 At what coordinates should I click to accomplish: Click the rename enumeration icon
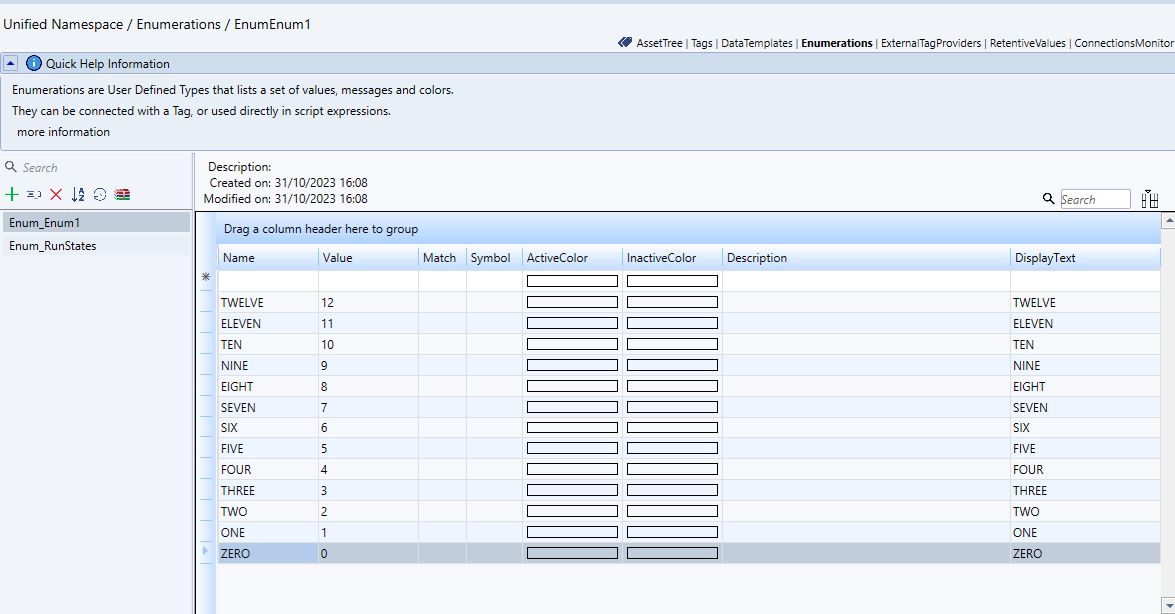34,194
